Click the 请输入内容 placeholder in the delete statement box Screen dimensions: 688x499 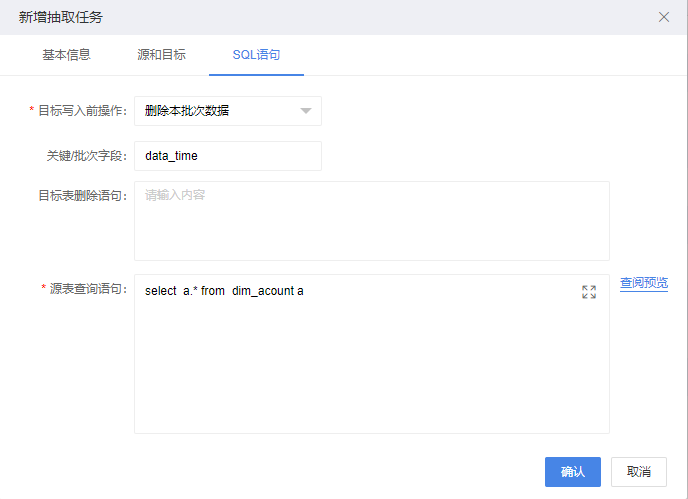click(175, 195)
